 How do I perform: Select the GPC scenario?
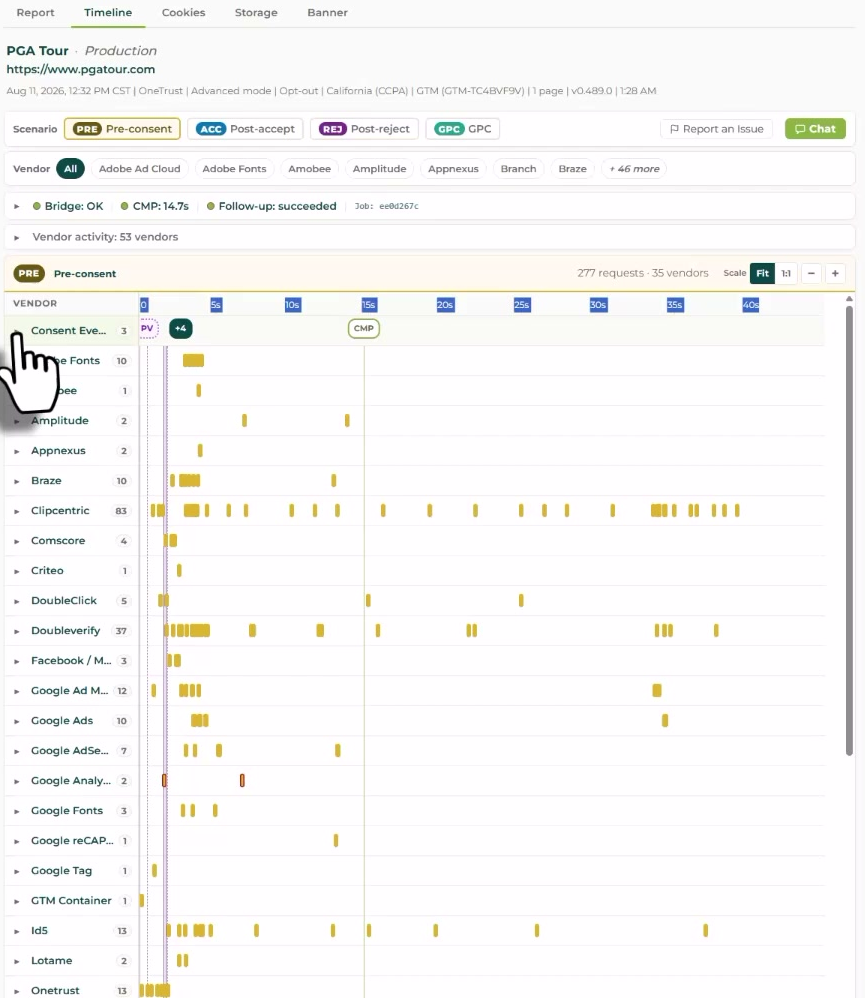pyautogui.click(x=463, y=129)
